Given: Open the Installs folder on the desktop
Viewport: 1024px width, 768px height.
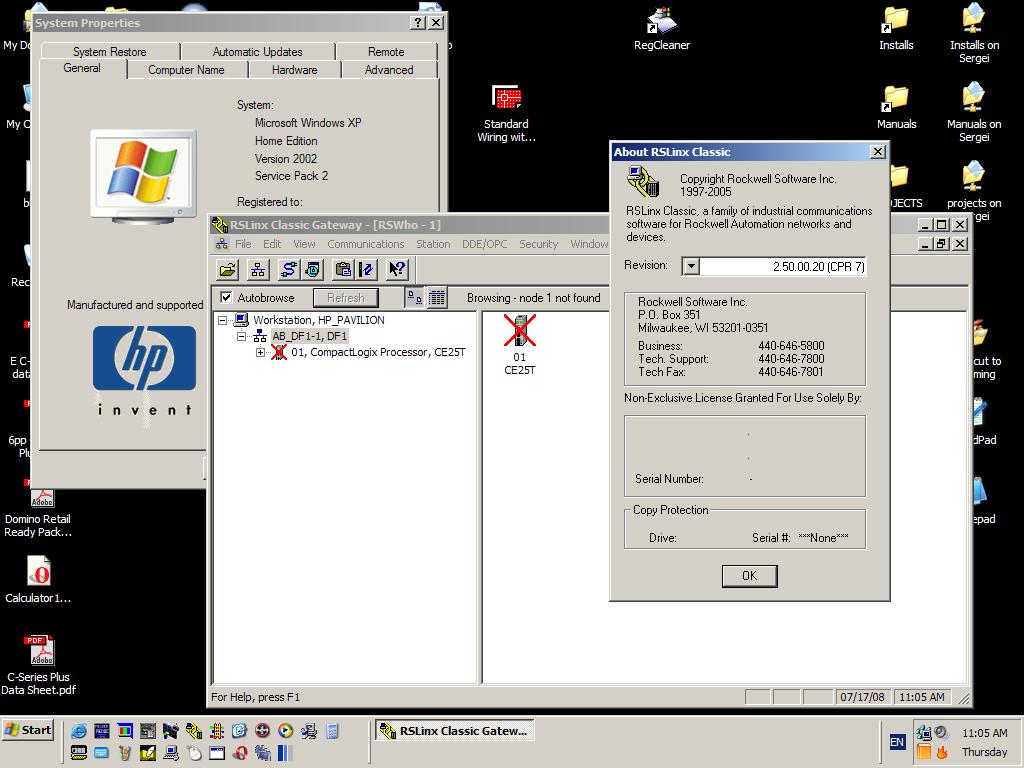Looking at the screenshot, I should pyautogui.click(x=896, y=29).
